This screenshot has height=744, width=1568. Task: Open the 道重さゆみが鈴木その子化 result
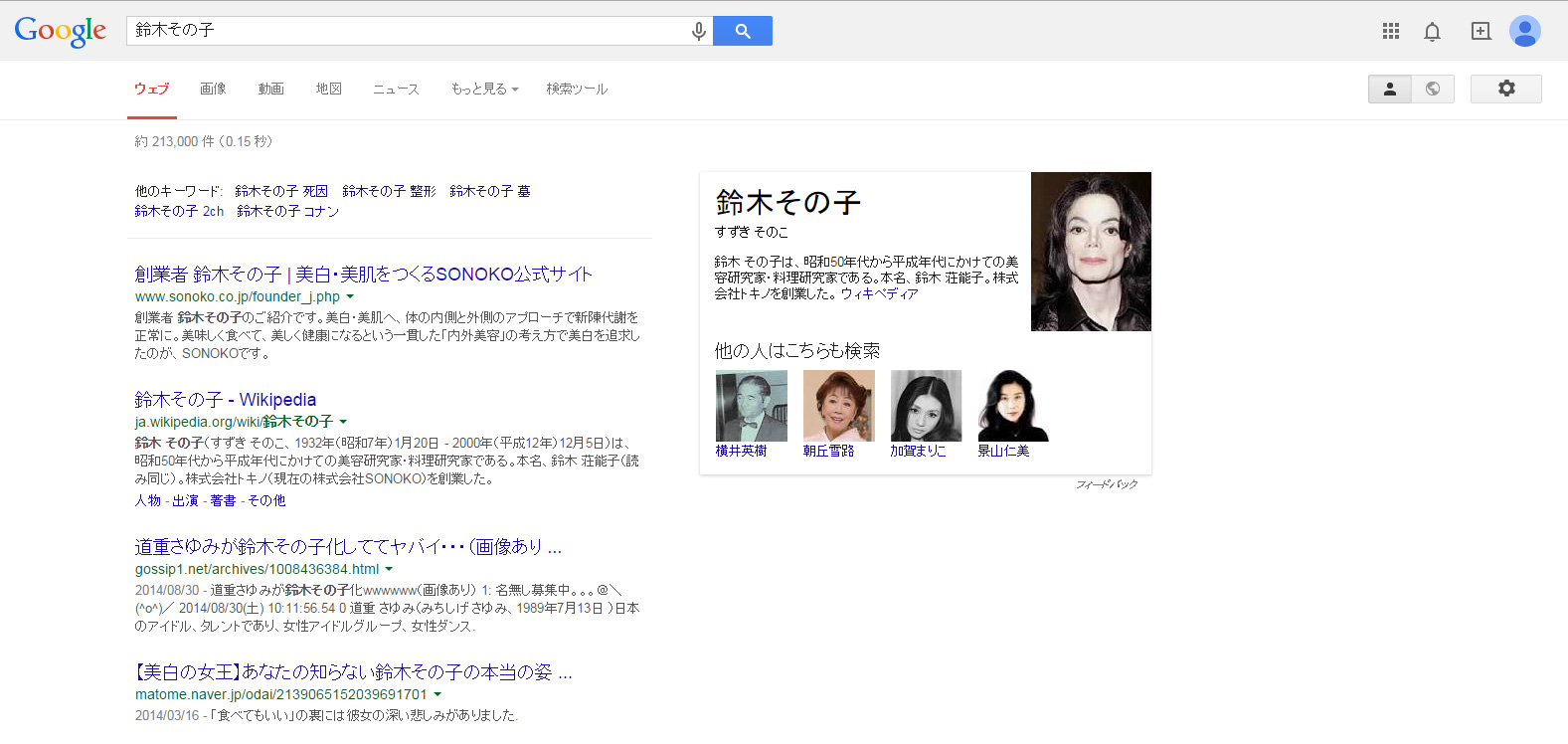(x=348, y=547)
